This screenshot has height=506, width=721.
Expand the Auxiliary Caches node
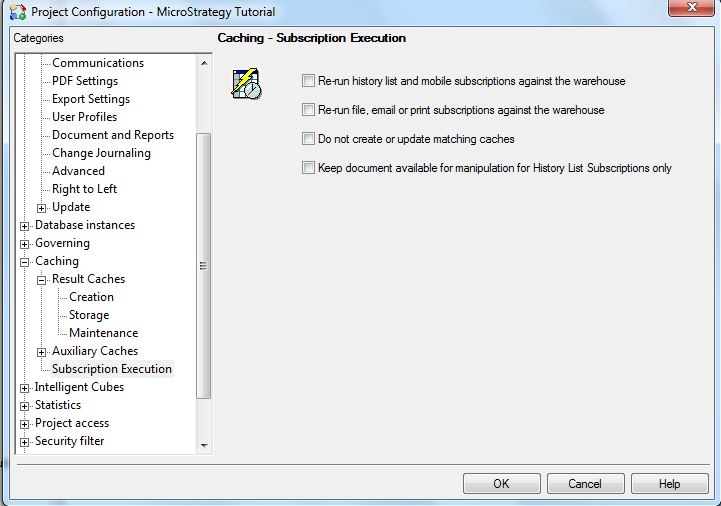(41, 352)
